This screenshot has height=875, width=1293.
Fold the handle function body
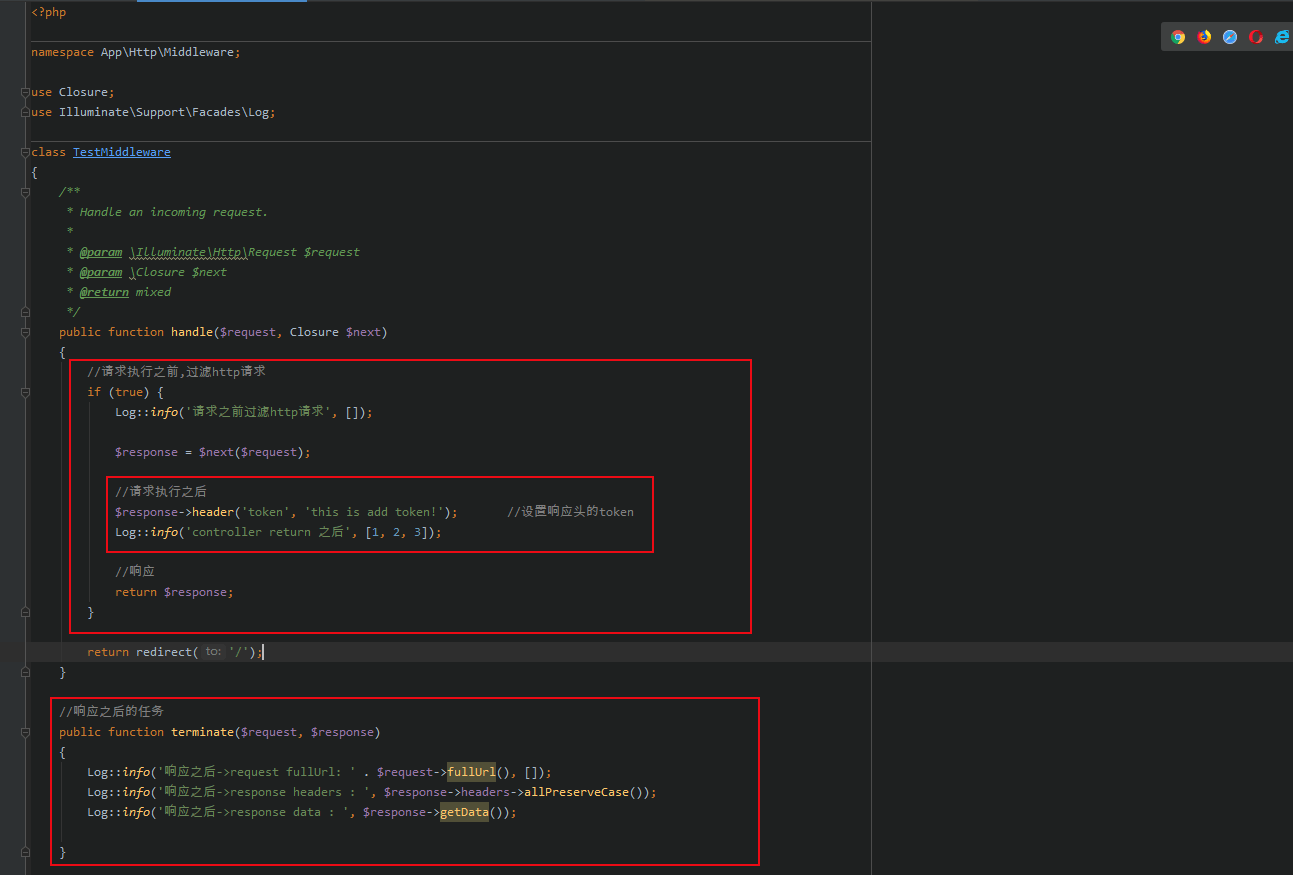click(25, 332)
